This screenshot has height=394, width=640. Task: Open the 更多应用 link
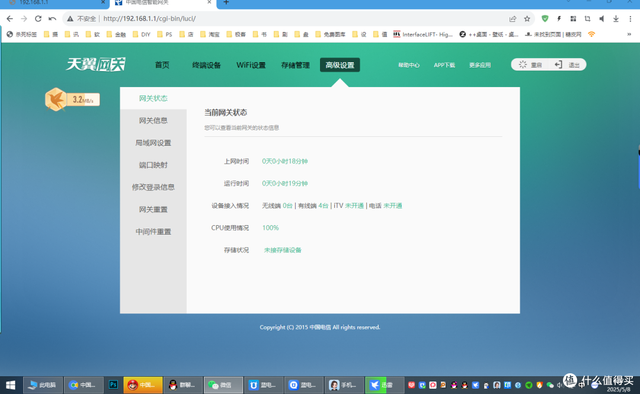pos(480,65)
